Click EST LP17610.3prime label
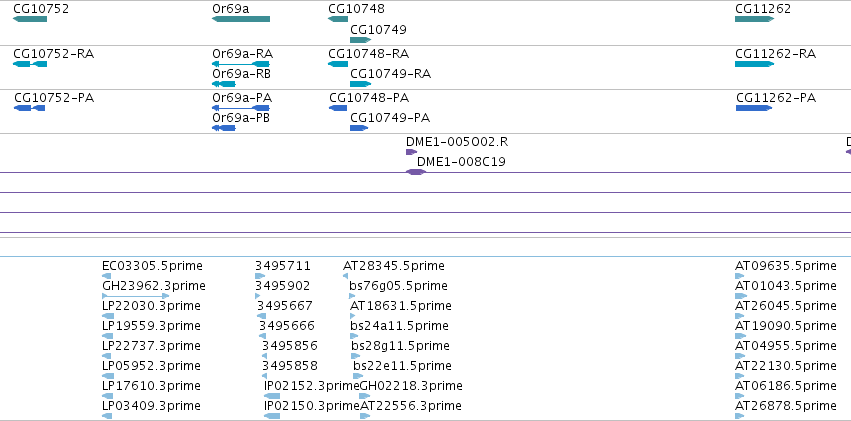The width and height of the screenshot is (851, 421). pos(151,386)
